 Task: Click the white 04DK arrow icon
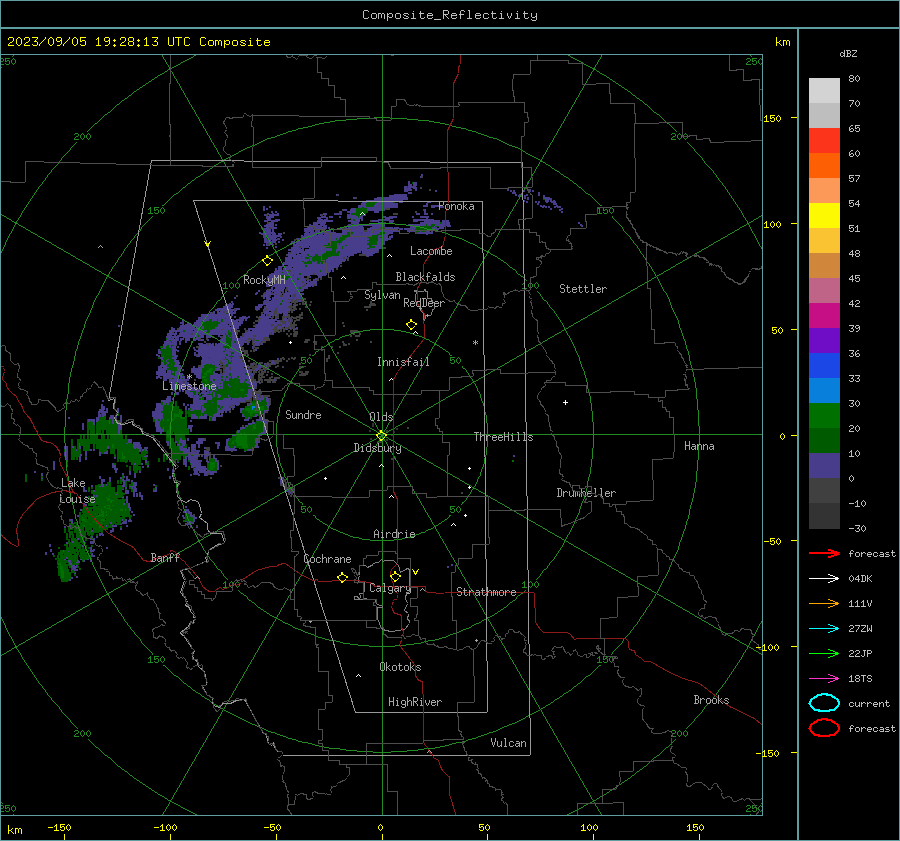pyautogui.click(x=824, y=579)
